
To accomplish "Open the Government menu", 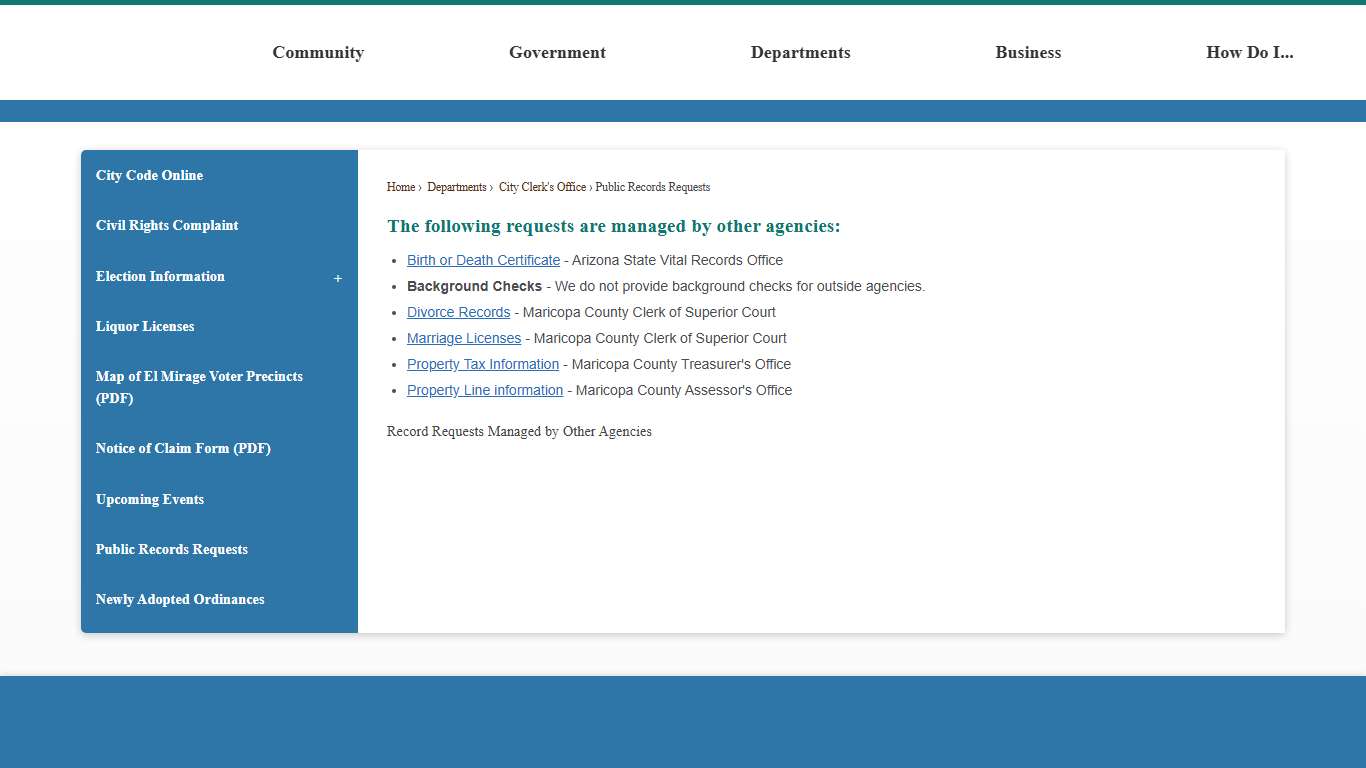I will [x=557, y=52].
